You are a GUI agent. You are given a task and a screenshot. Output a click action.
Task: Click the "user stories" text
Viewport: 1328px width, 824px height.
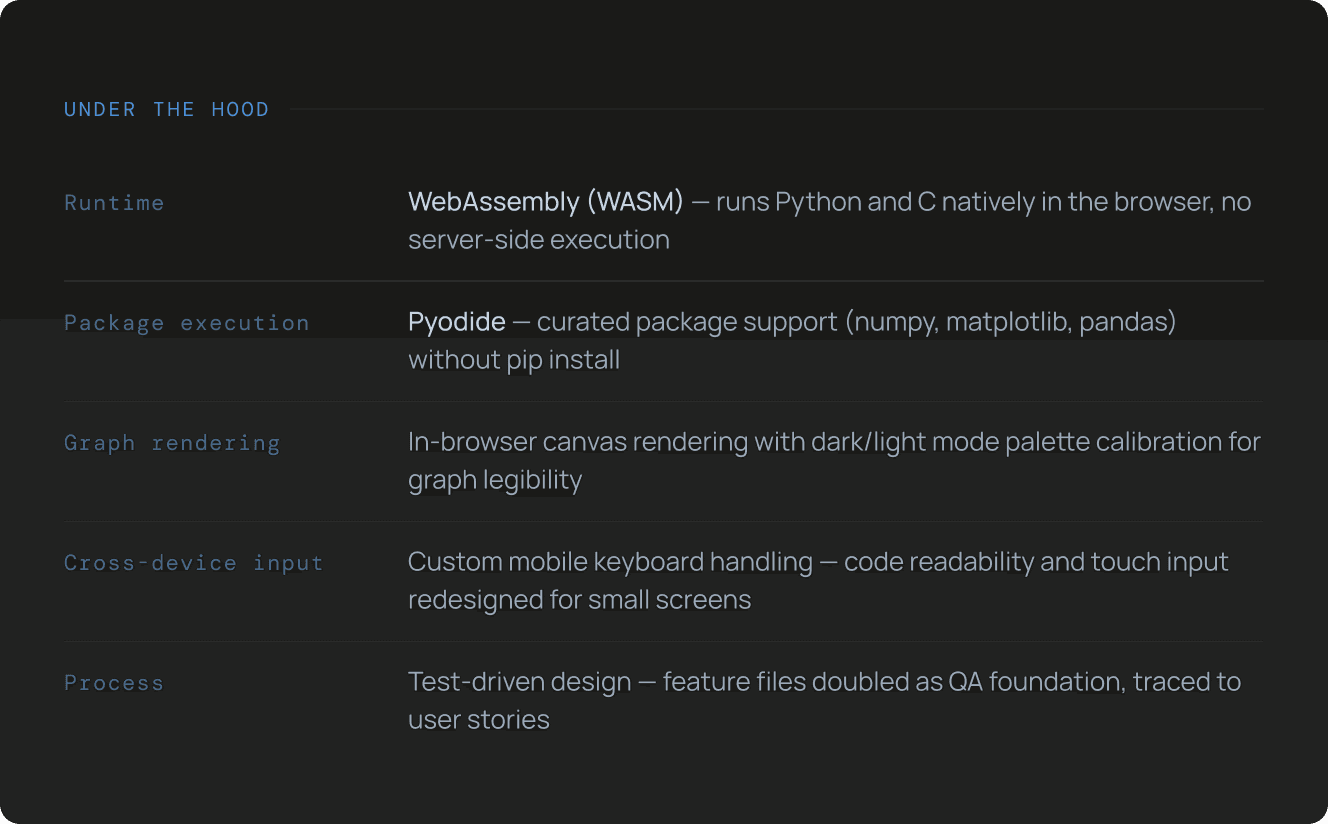click(478, 720)
